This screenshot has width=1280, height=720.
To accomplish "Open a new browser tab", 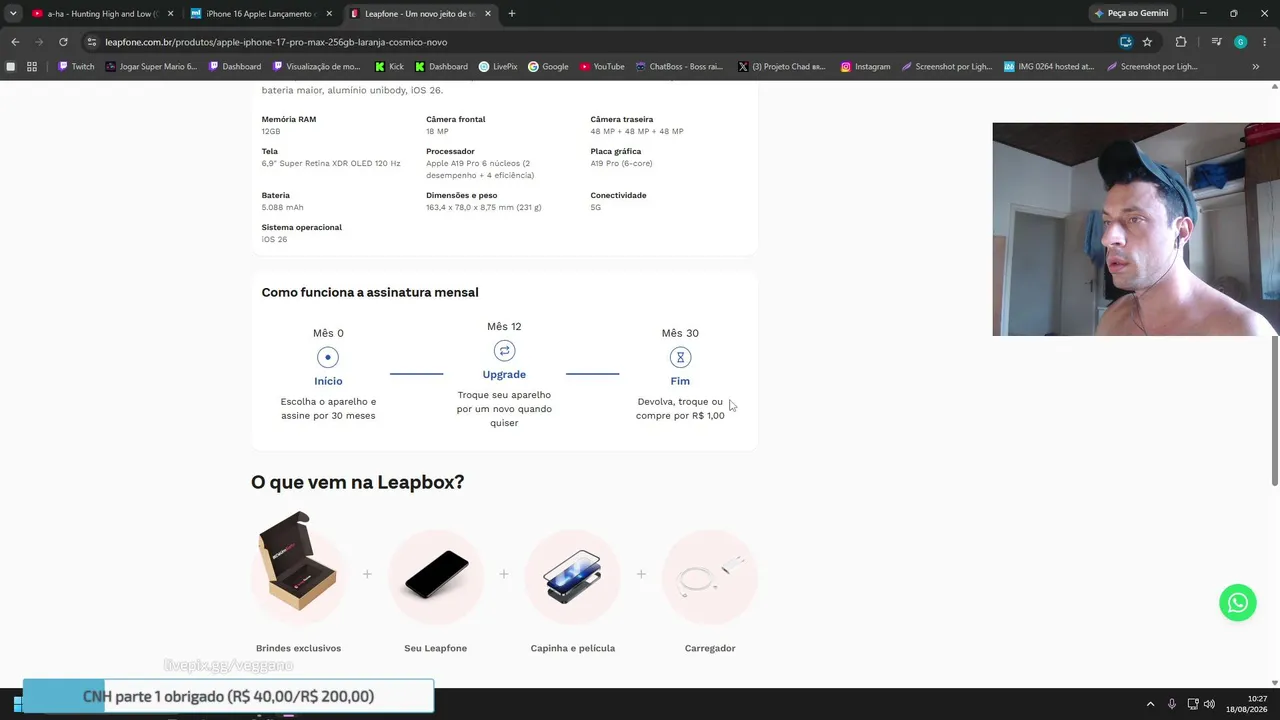I will click(x=512, y=14).
